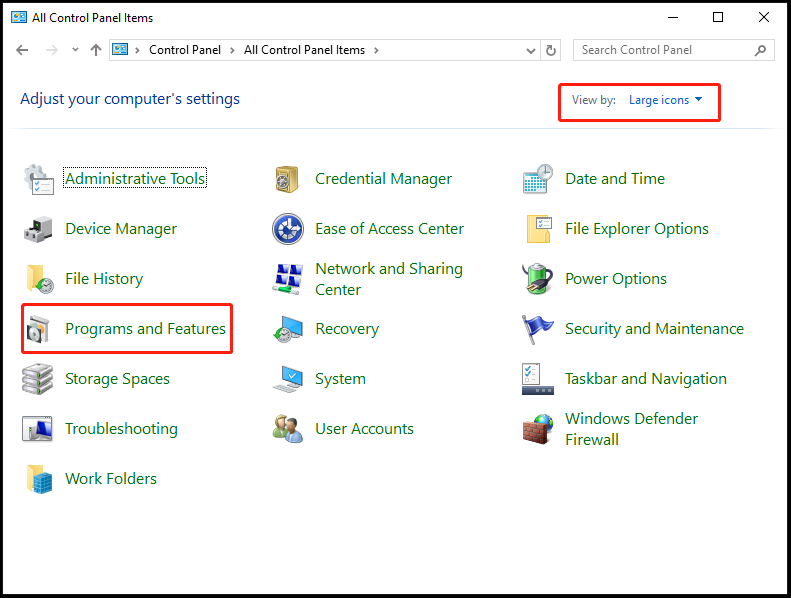Expand chevron after Control Panel breadcrumb

coord(232,50)
